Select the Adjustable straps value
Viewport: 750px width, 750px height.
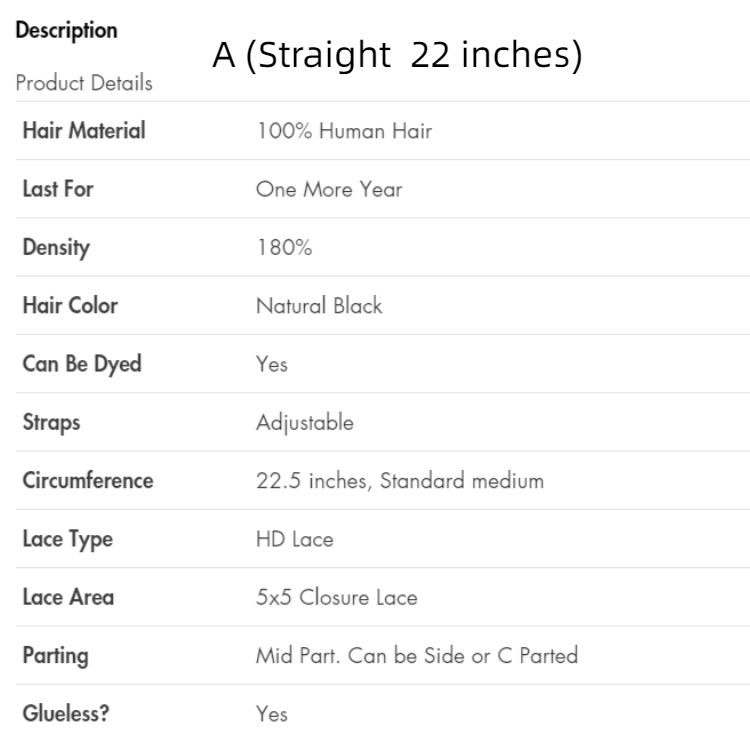[304, 422]
